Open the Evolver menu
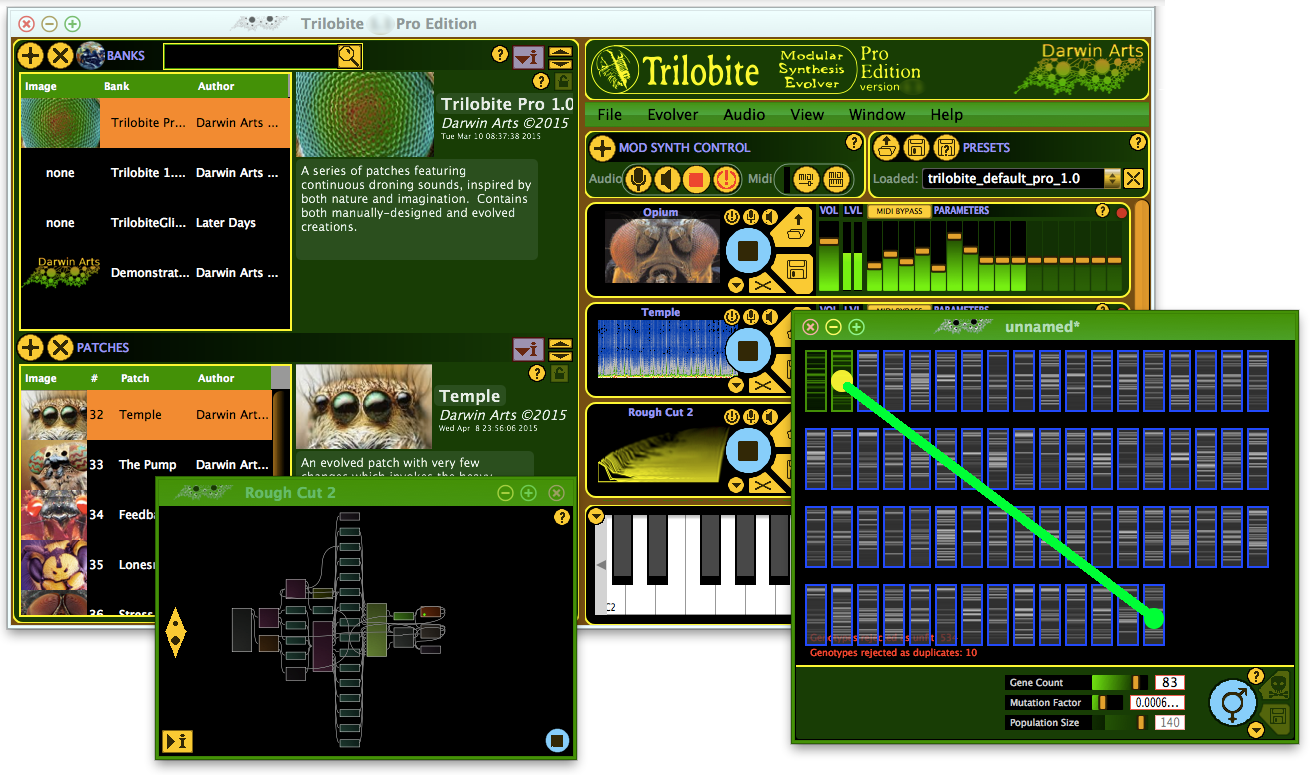 click(672, 115)
